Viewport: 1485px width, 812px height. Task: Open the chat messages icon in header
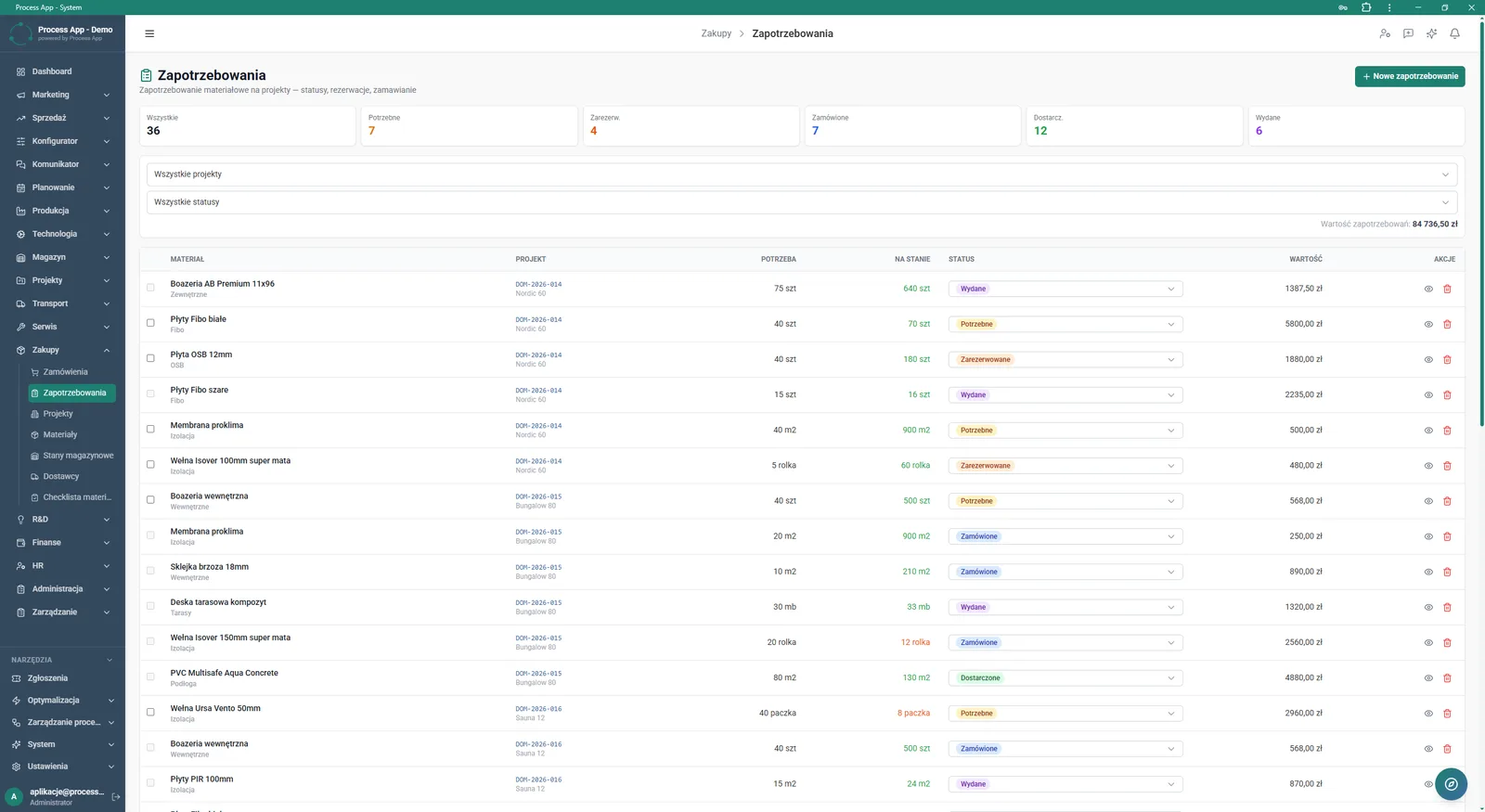click(1408, 33)
